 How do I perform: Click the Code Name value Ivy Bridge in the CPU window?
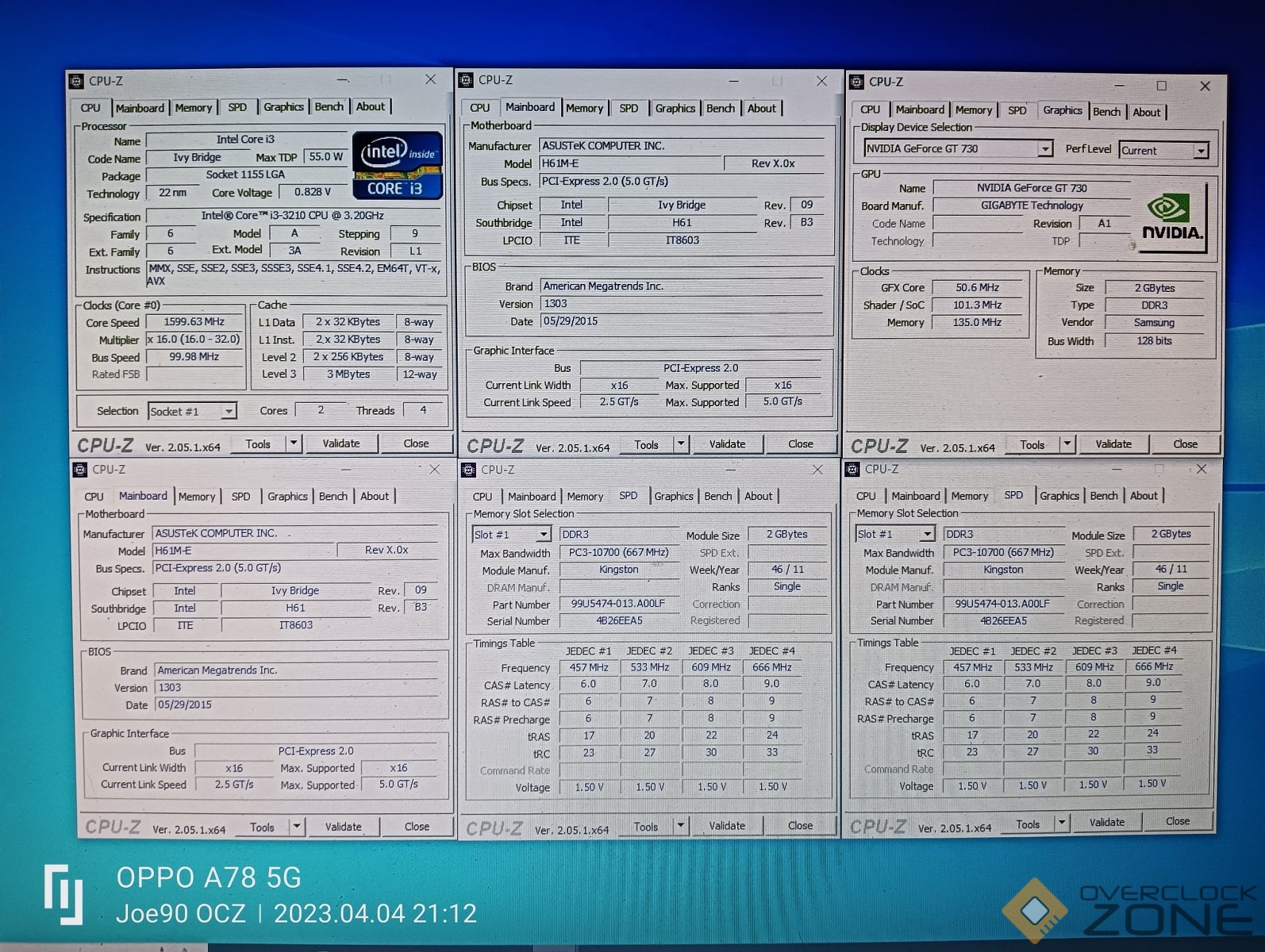pyautogui.click(x=197, y=157)
